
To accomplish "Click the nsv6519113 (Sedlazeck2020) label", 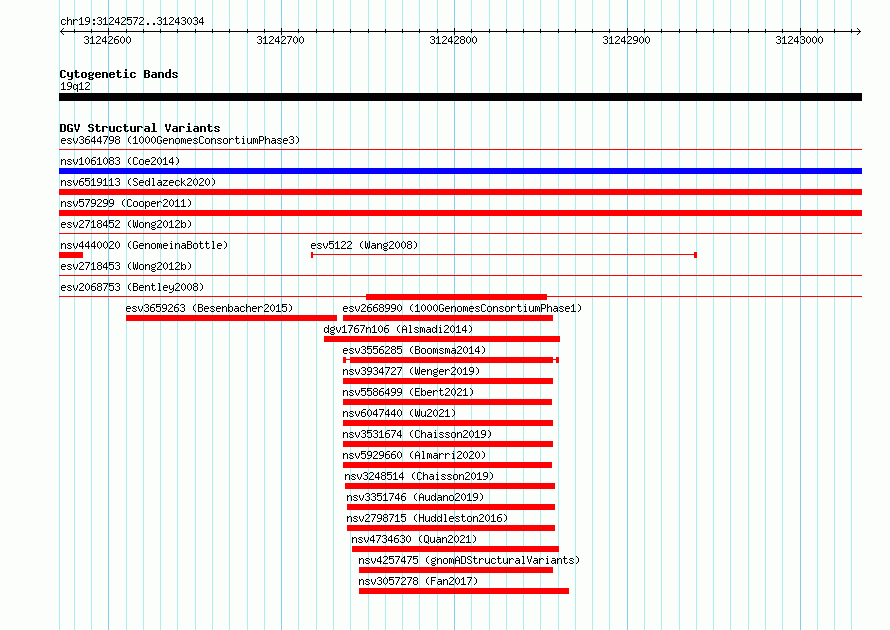I will point(138,182).
